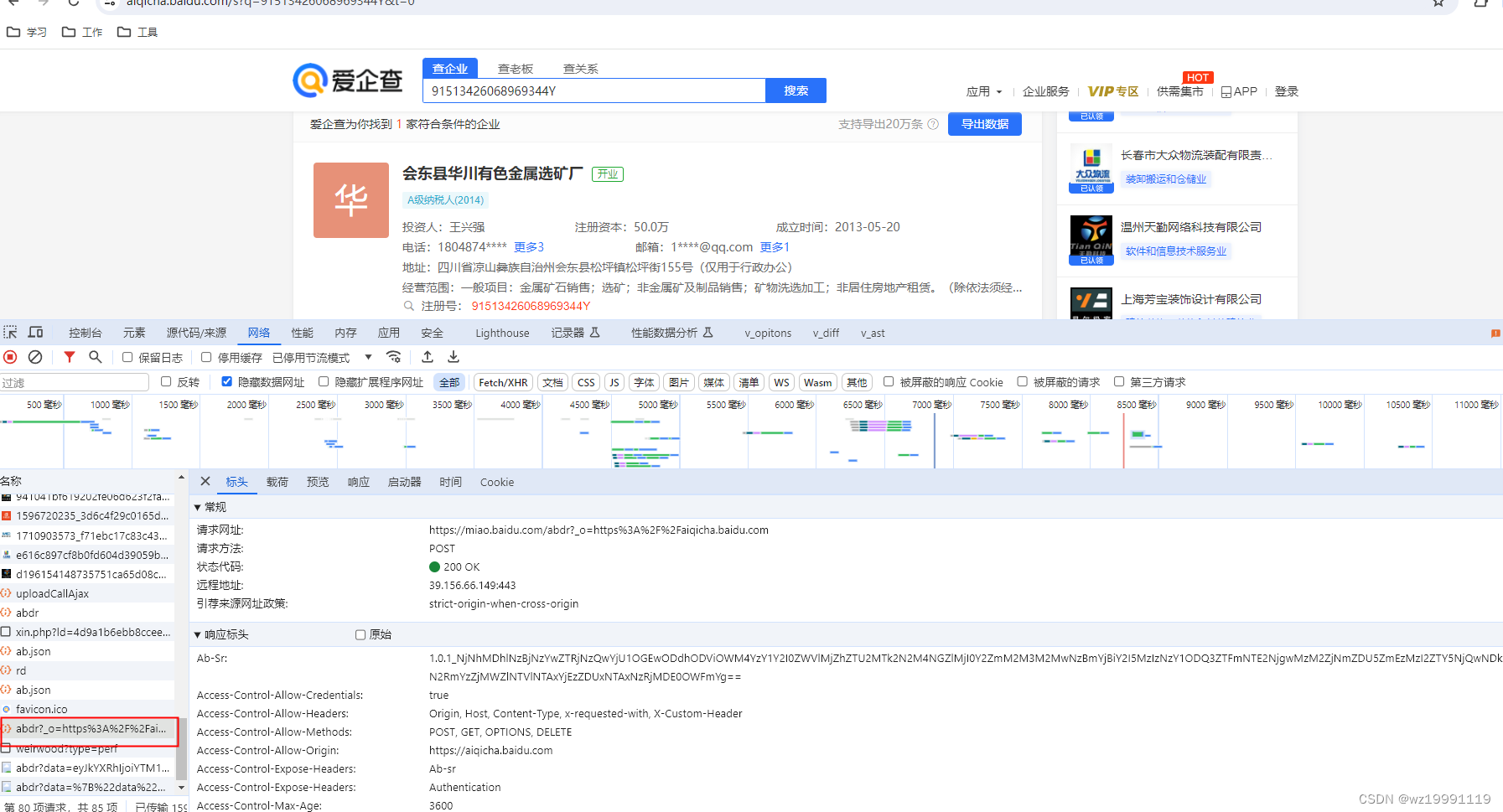1503x812 pixels.
Task: Click the 搜索 button
Action: pyautogui.click(x=796, y=91)
